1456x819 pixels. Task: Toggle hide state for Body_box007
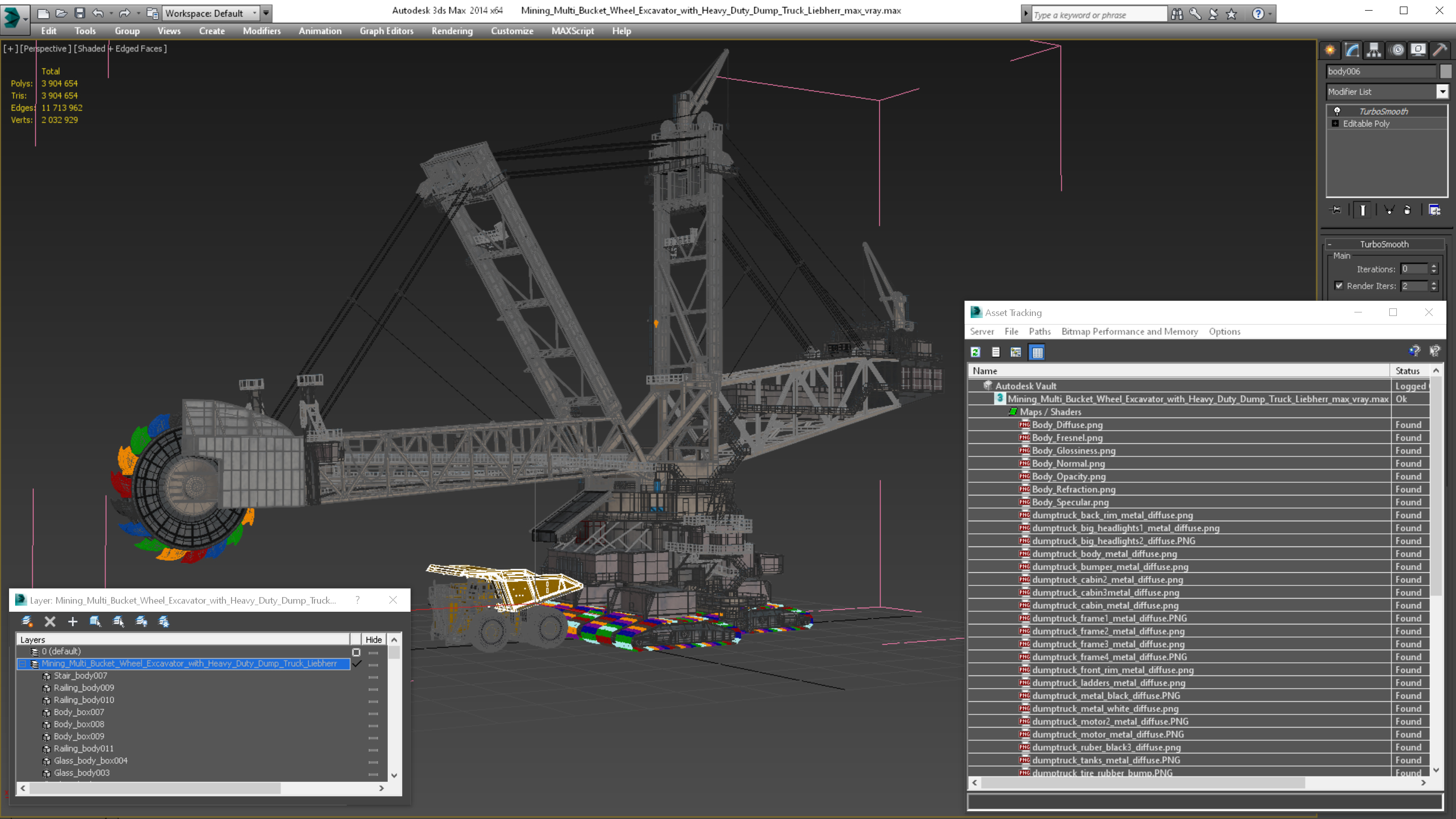tap(373, 713)
